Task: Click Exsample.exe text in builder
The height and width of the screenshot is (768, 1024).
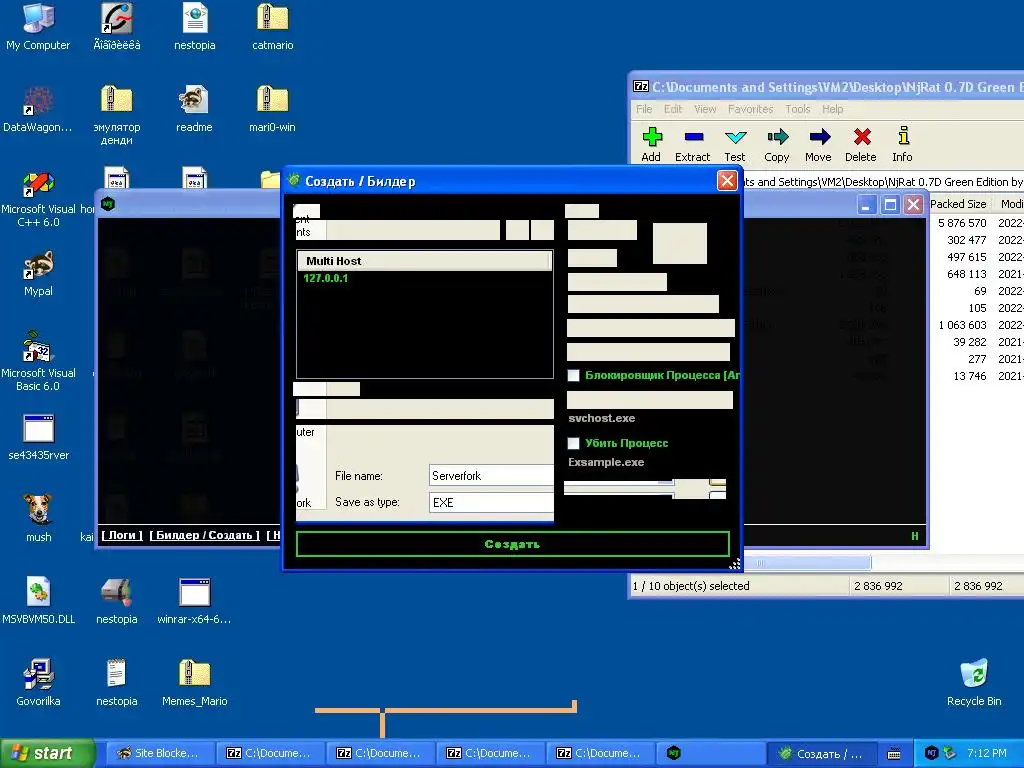Action: 606,462
